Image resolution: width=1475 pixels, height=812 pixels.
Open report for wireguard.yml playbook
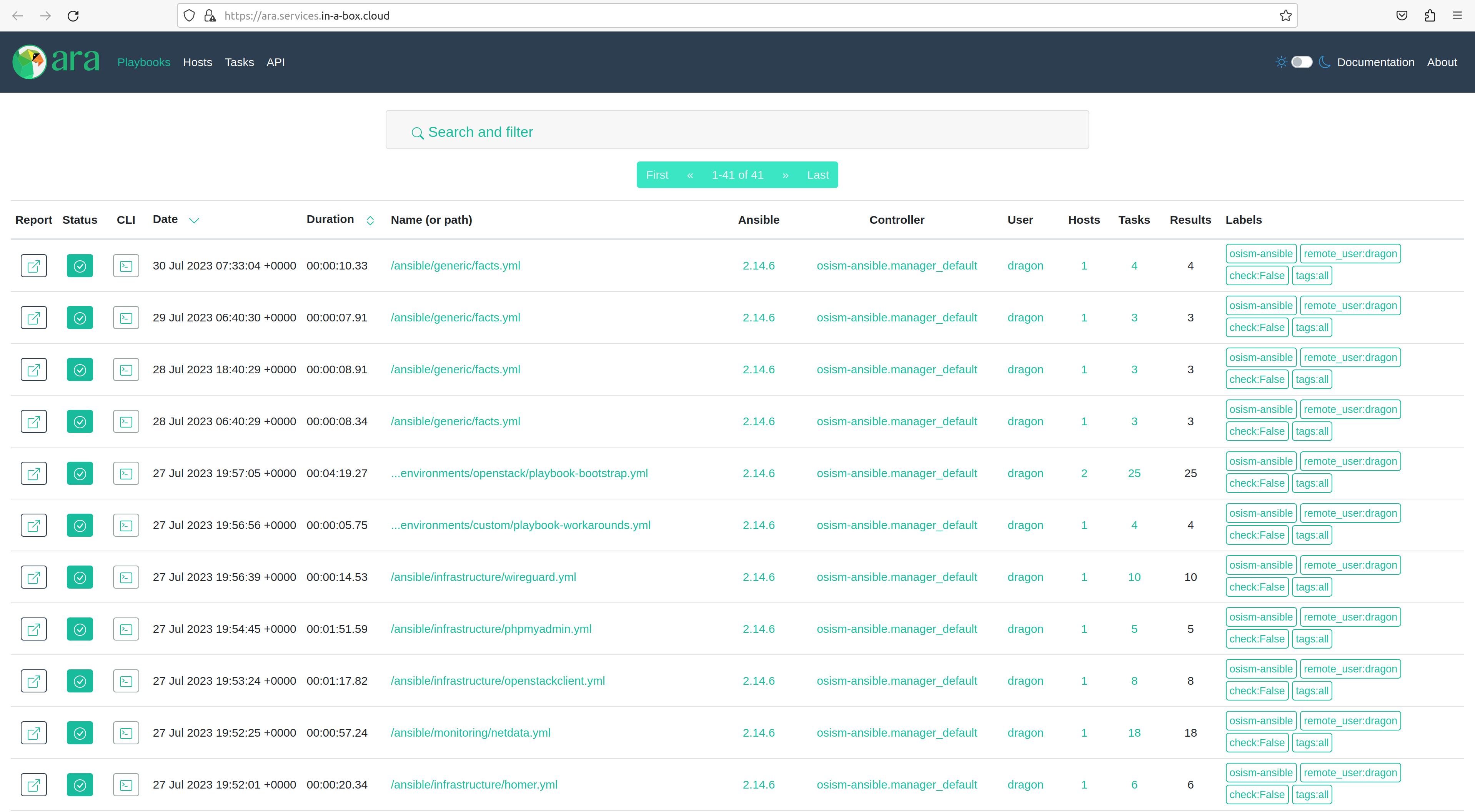(x=34, y=577)
